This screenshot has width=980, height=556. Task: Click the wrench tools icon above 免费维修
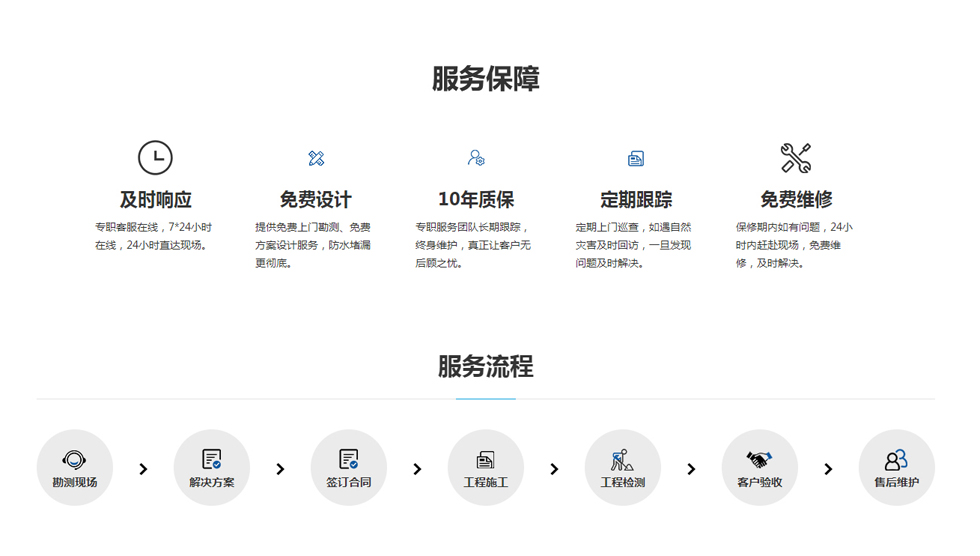point(796,158)
